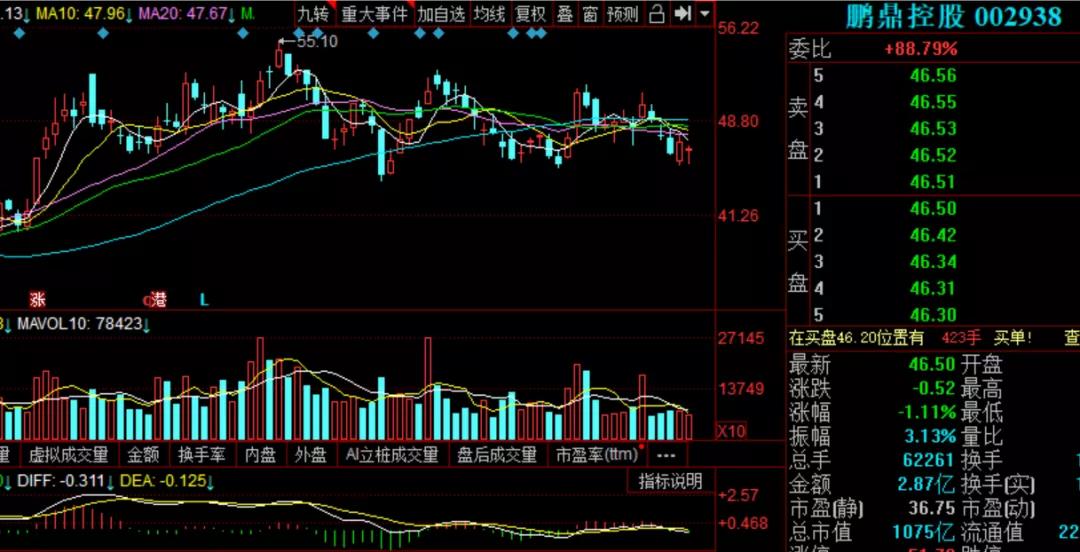Click the leftmost blue diamond event marker
1080x552 pixels.
click(19, 33)
